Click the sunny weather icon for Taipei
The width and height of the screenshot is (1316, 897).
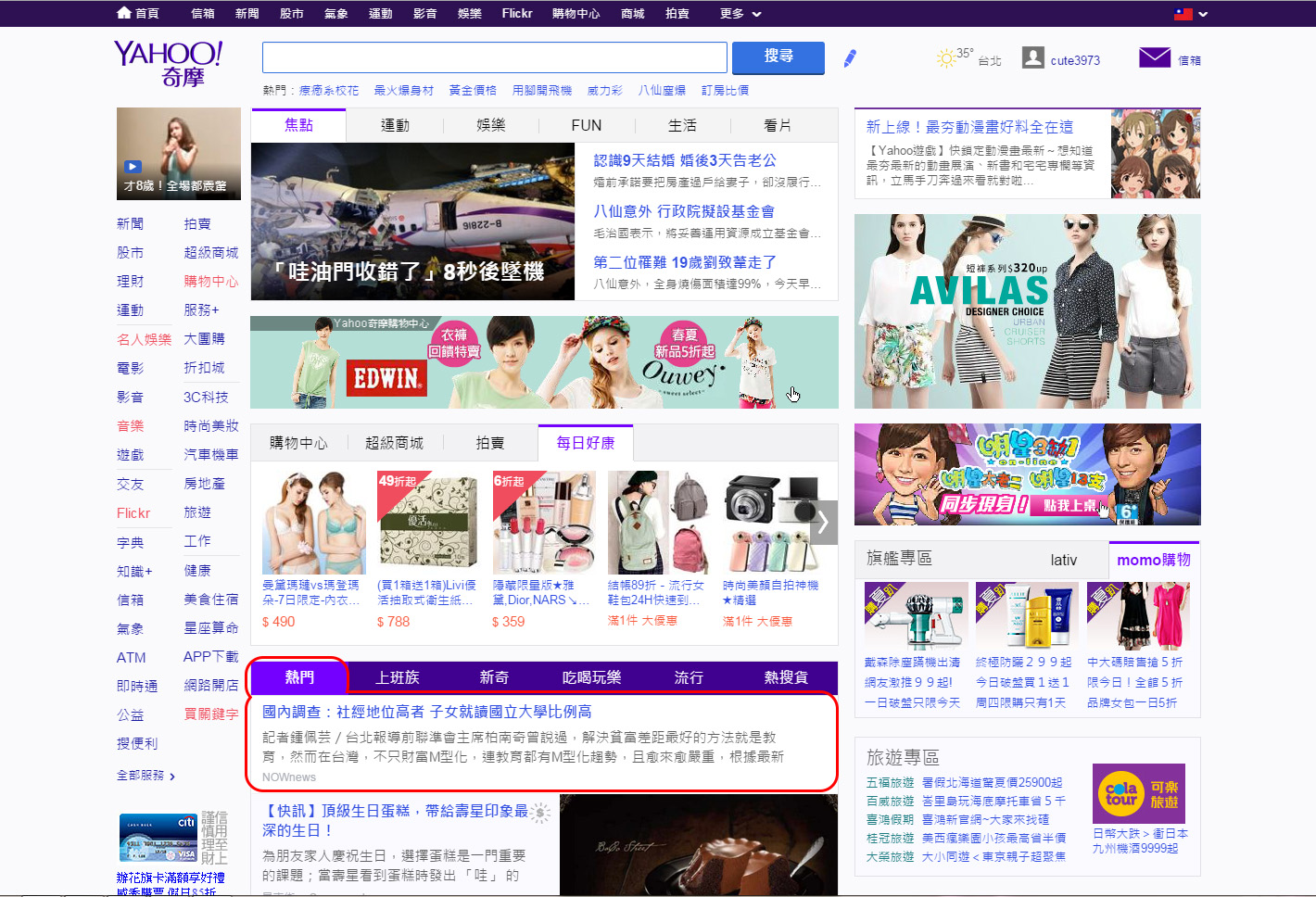point(945,58)
